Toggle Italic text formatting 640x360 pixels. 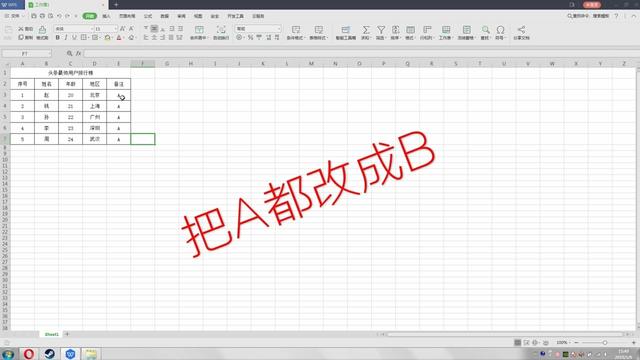[x=66, y=38]
